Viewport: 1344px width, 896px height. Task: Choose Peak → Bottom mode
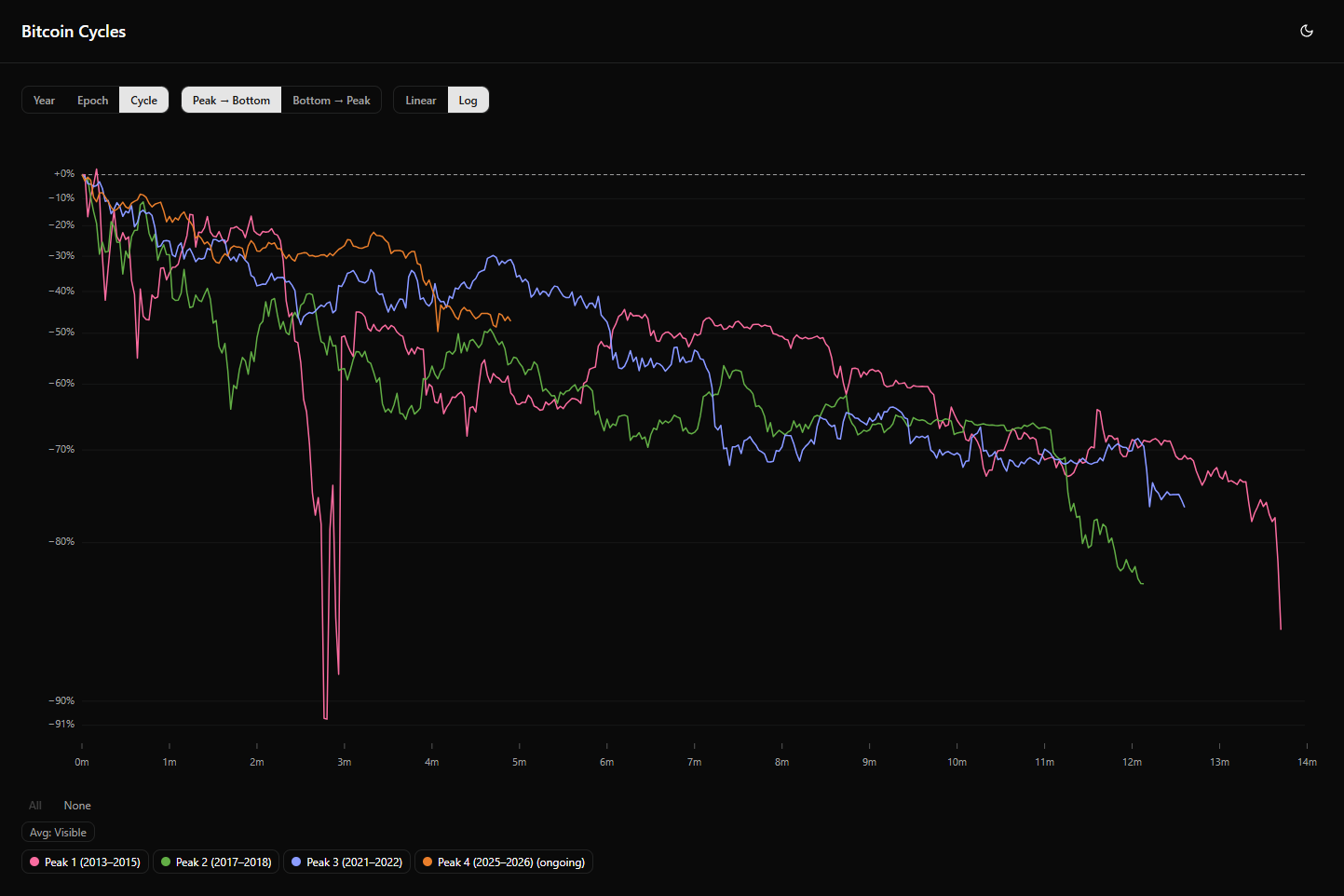pos(231,101)
